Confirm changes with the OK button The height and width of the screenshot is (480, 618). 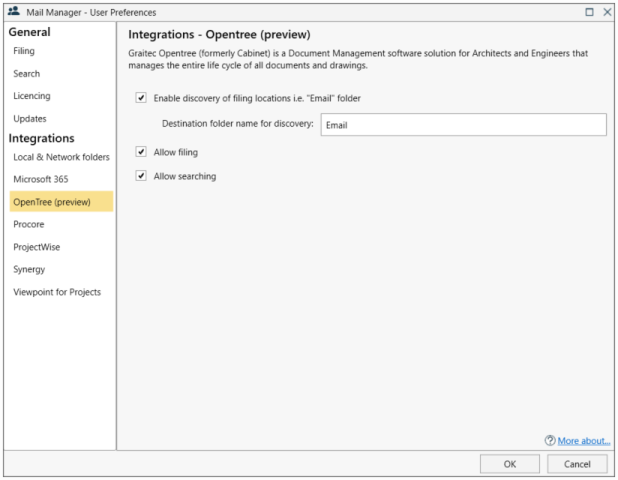coord(510,464)
